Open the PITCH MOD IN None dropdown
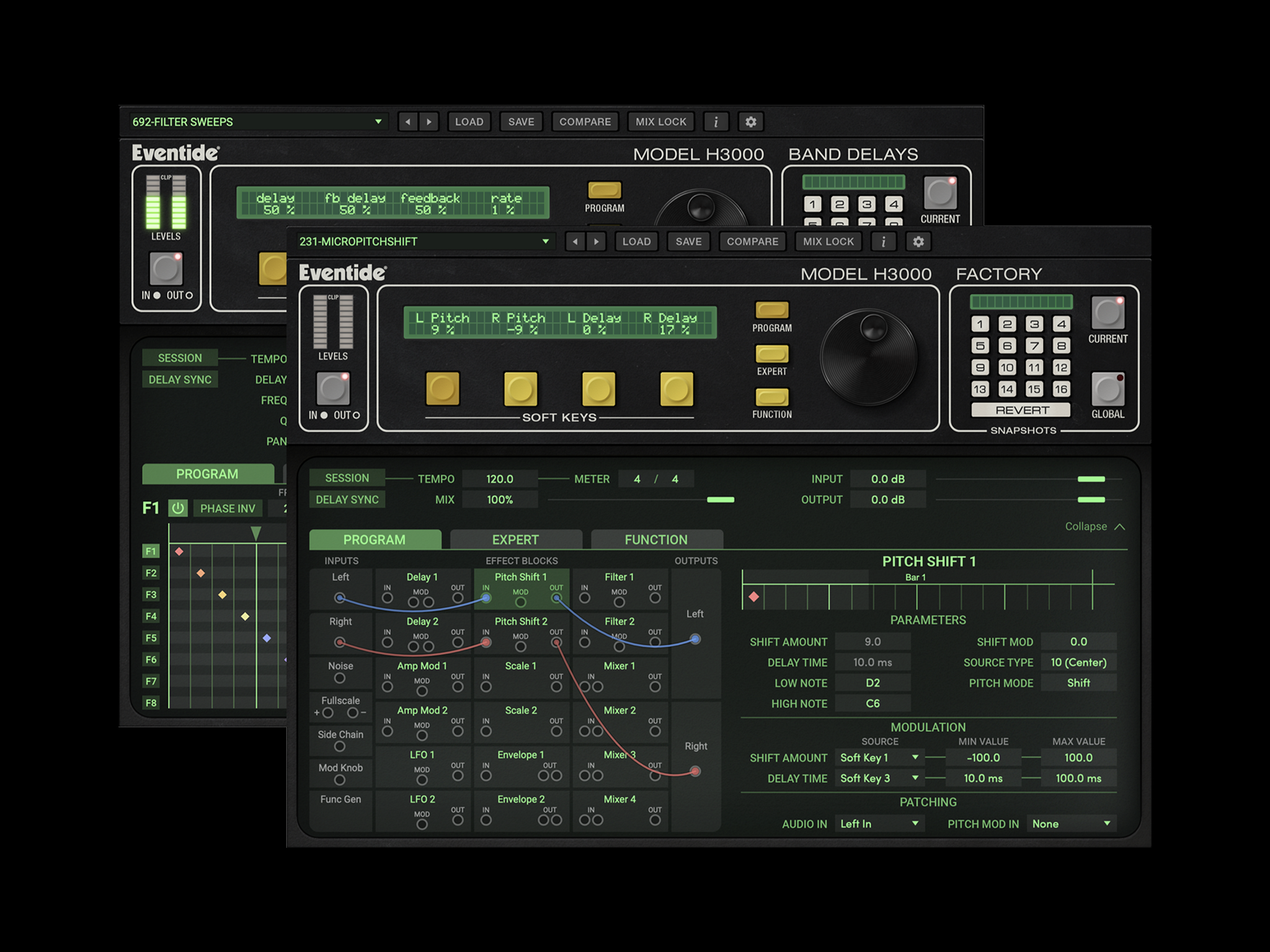Image resolution: width=1270 pixels, height=952 pixels. 1072,824
